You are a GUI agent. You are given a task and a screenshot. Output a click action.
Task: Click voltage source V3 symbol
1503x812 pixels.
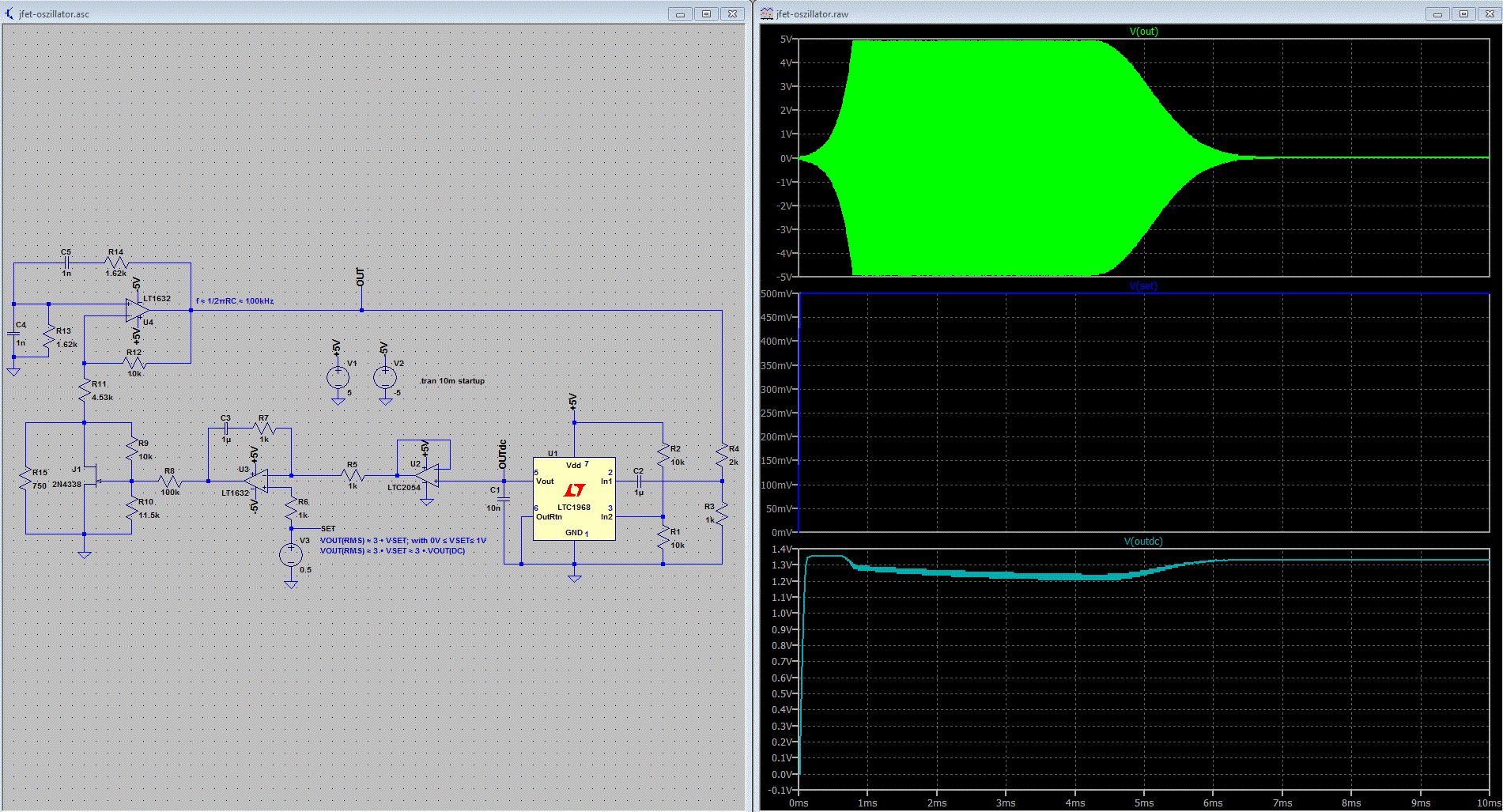click(291, 554)
